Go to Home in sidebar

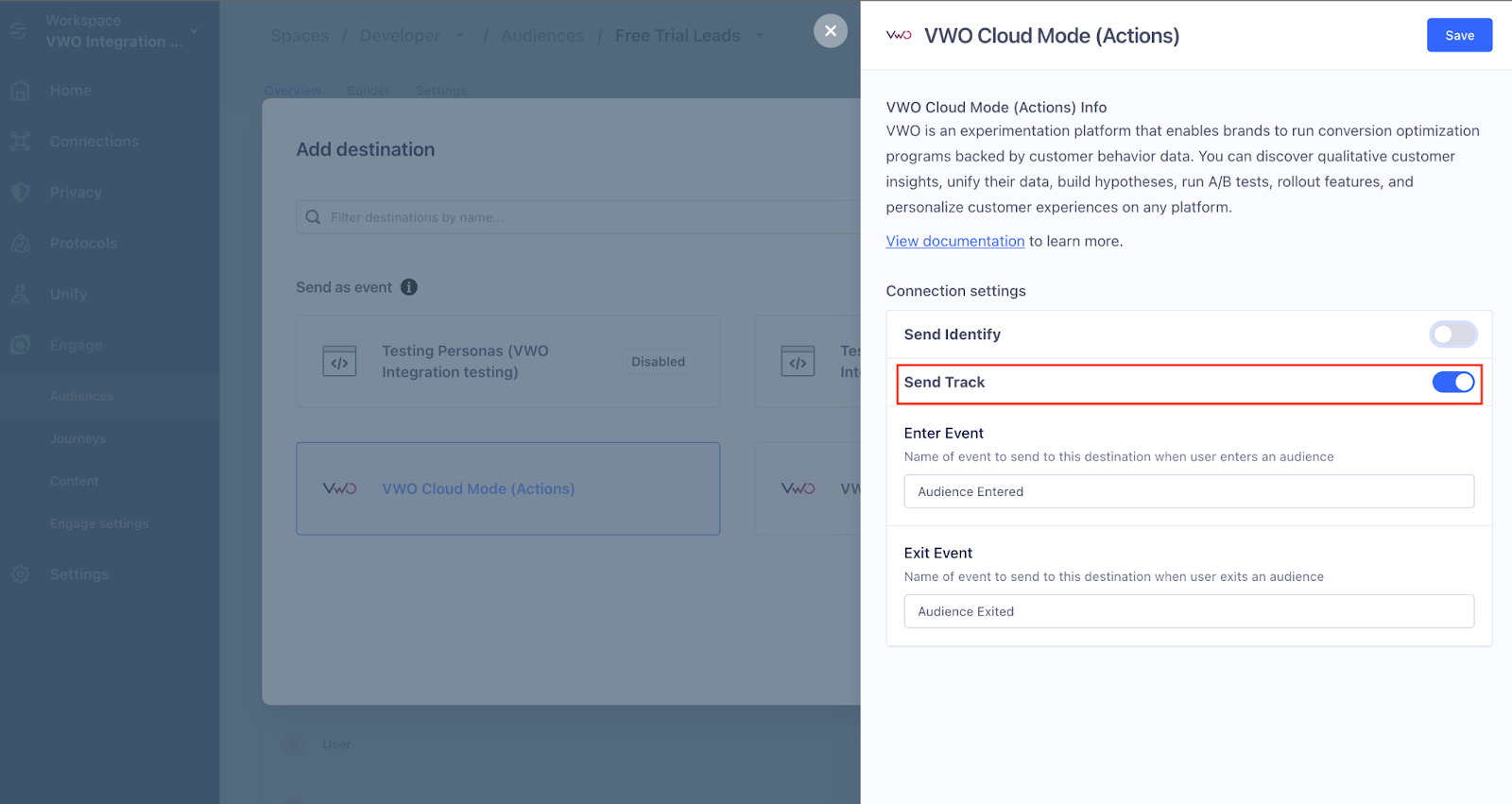(x=71, y=91)
